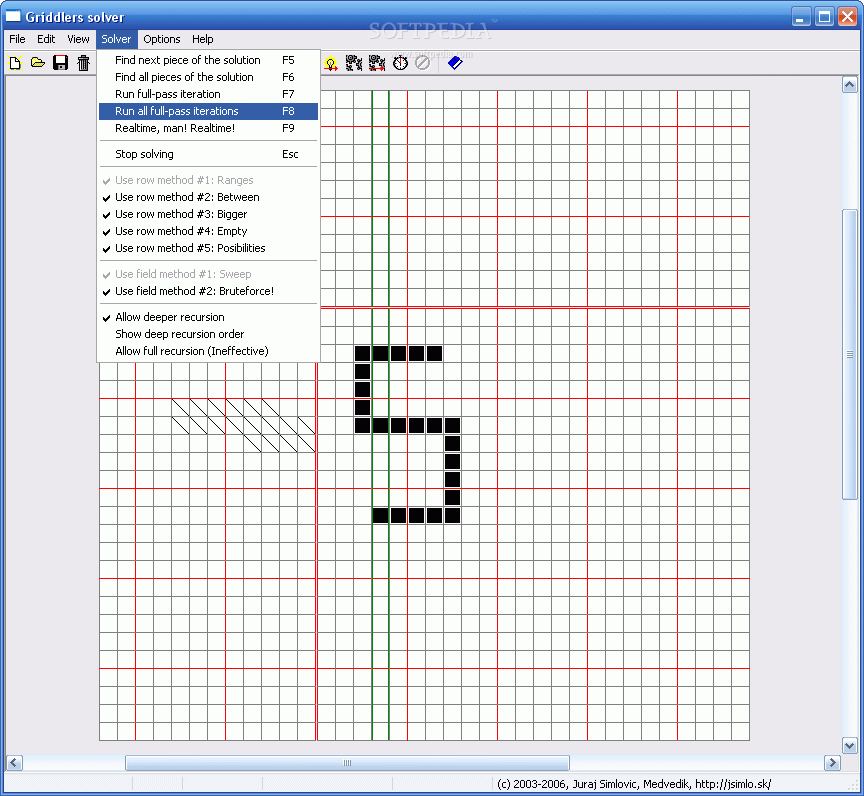864x796 pixels.
Task: Toggle Use row method #2: Between
Action: [208, 197]
